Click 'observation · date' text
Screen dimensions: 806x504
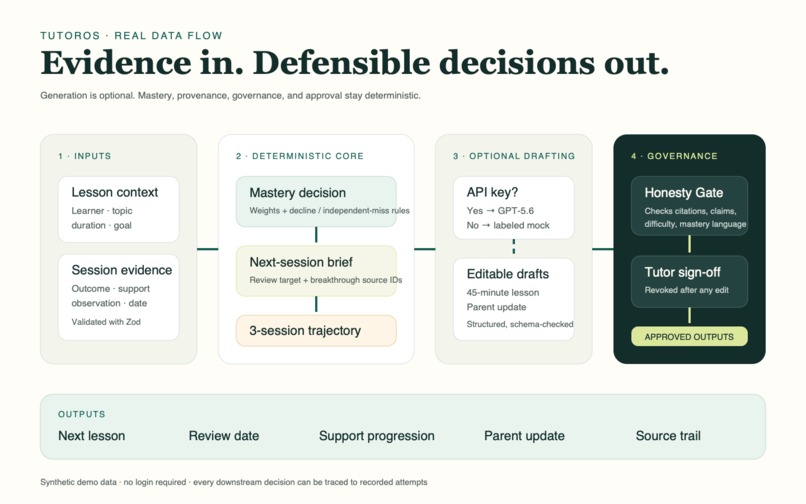pyautogui.click(x=109, y=303)
